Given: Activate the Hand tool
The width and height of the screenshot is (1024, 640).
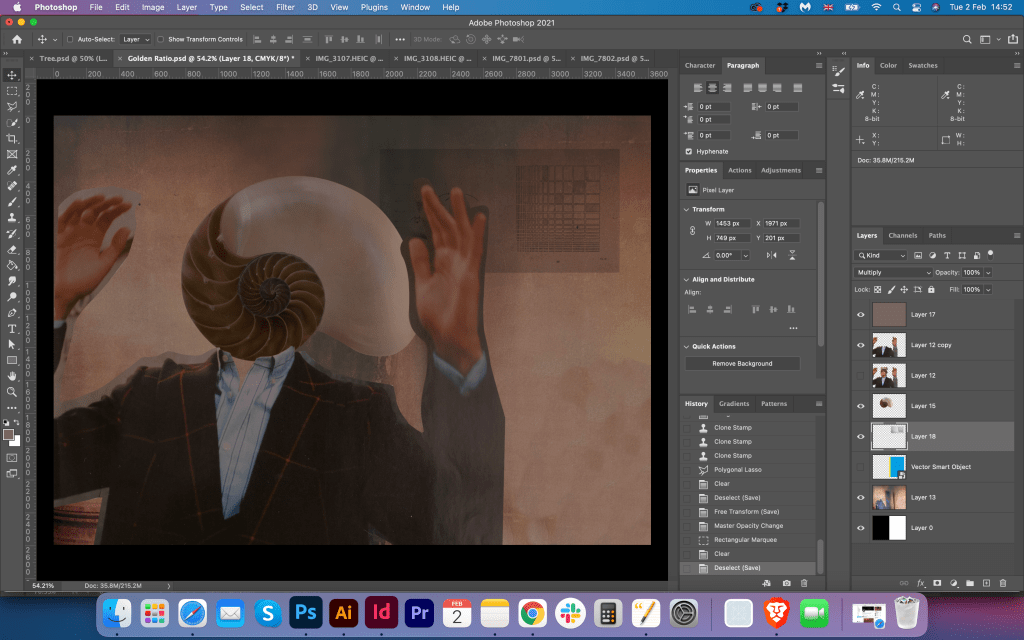Looking at the screenshot, I should (12, 376).
